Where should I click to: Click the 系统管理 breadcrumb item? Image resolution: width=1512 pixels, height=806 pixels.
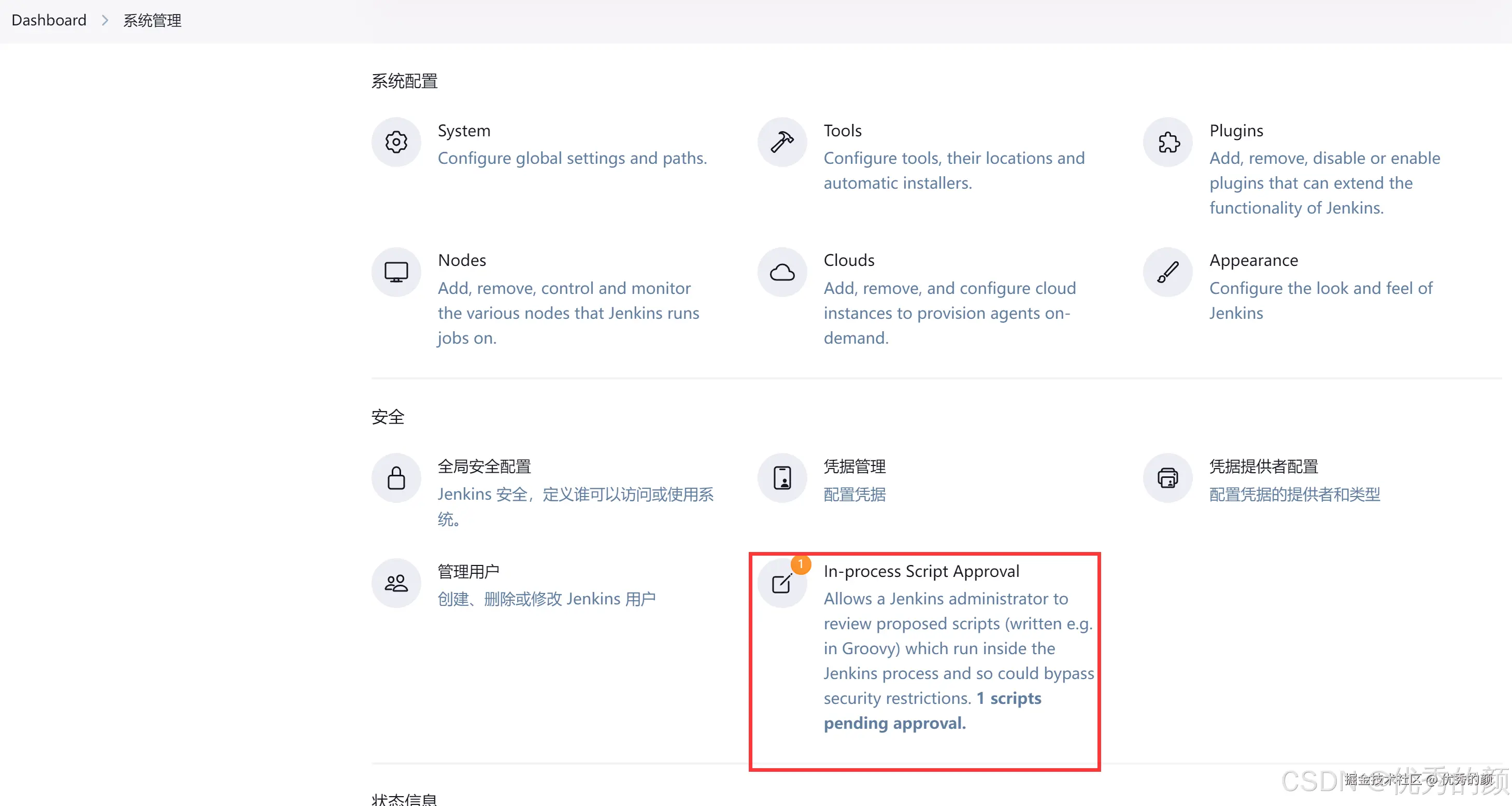[152, 21]
